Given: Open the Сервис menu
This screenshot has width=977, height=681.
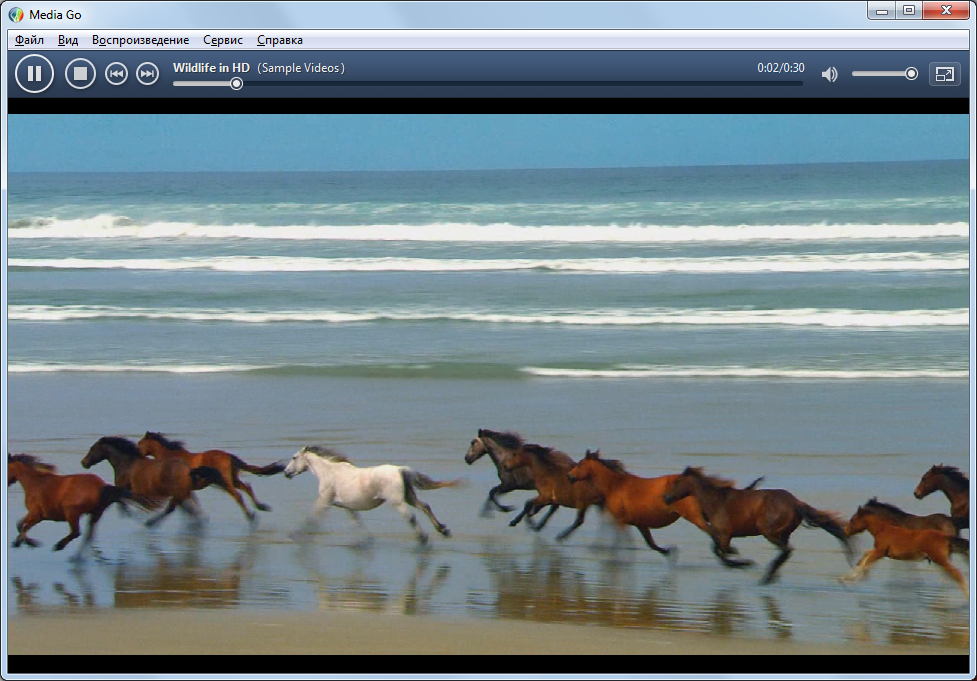Looking at the screenshot, I should point(222,40).
